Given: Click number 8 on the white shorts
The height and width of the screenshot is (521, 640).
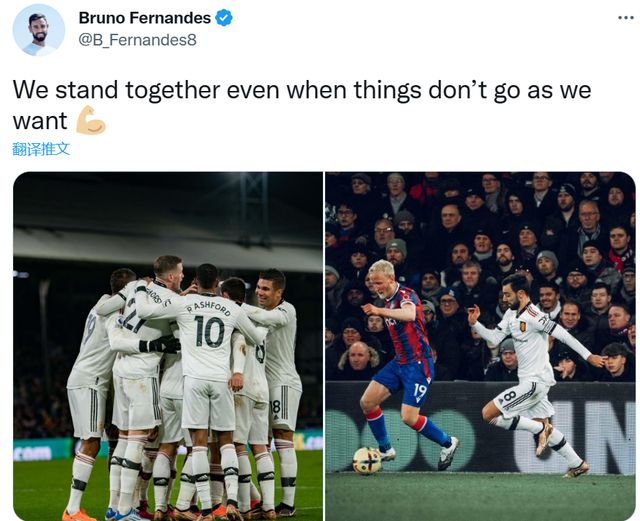Looking at the screenshot, I should pyautogui.click(x=509, y=397).
